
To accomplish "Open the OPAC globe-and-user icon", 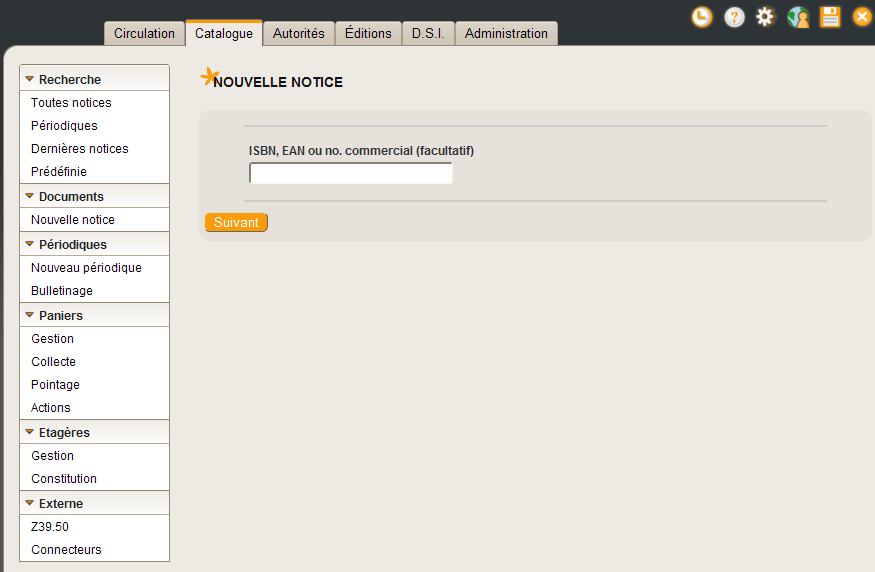I will (x=798, y=17).
